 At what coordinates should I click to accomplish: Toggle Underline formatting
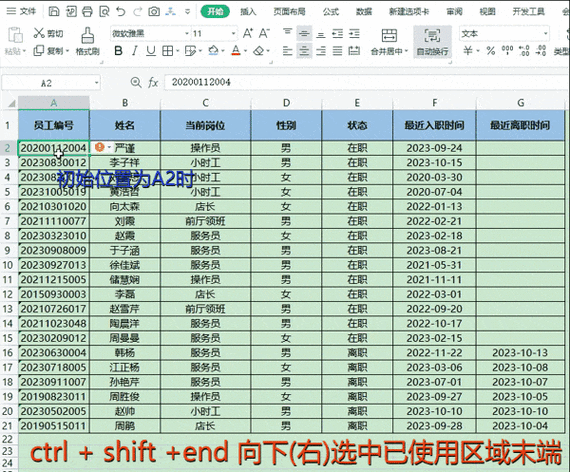coord(151,51)
